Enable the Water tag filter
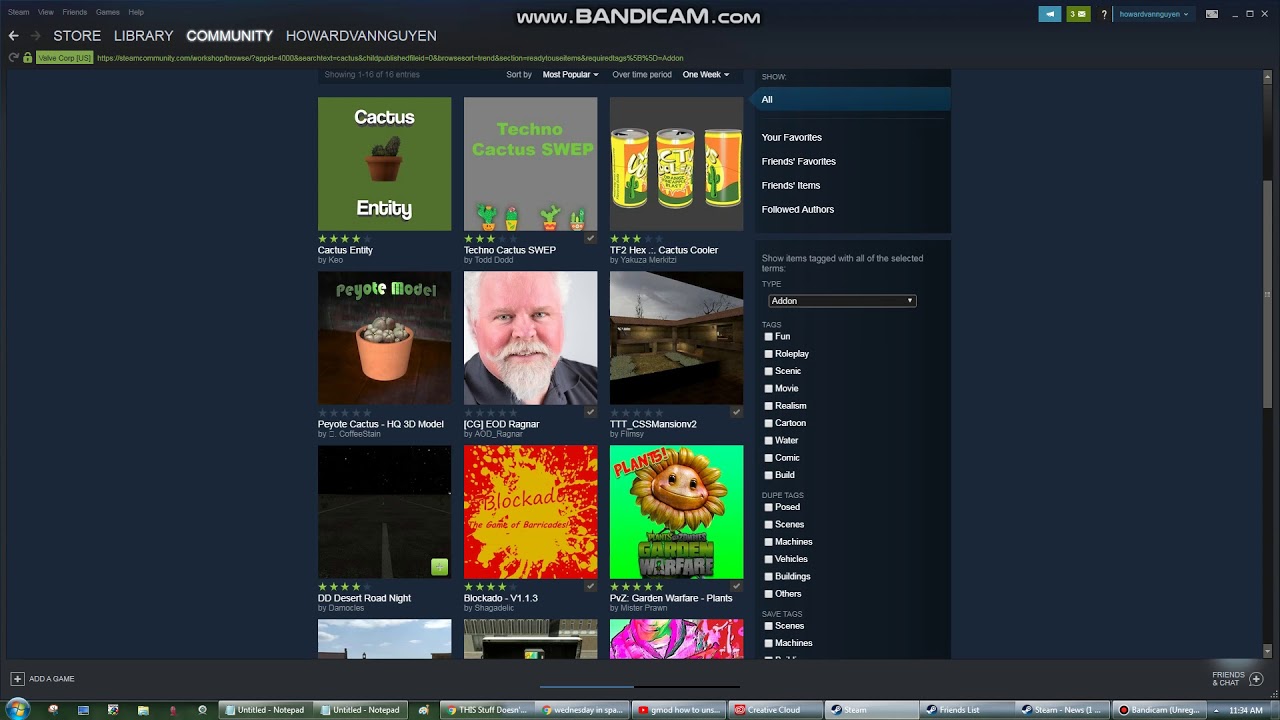Image resolution: width=1280 pixels, height=720 pixels. click(x=768, y=441)
